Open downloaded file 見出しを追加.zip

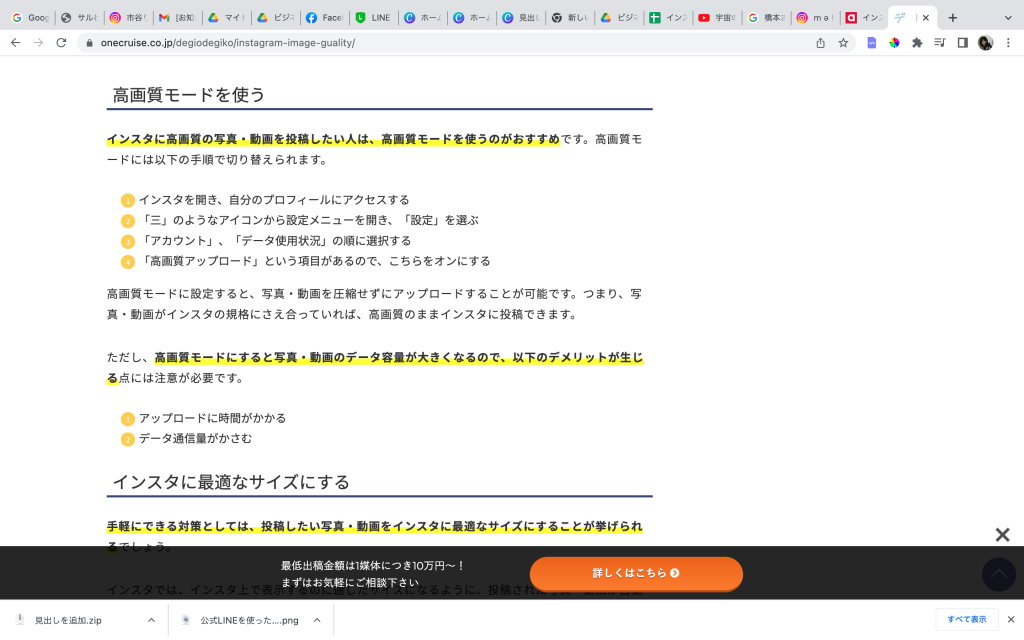point(69,620)
